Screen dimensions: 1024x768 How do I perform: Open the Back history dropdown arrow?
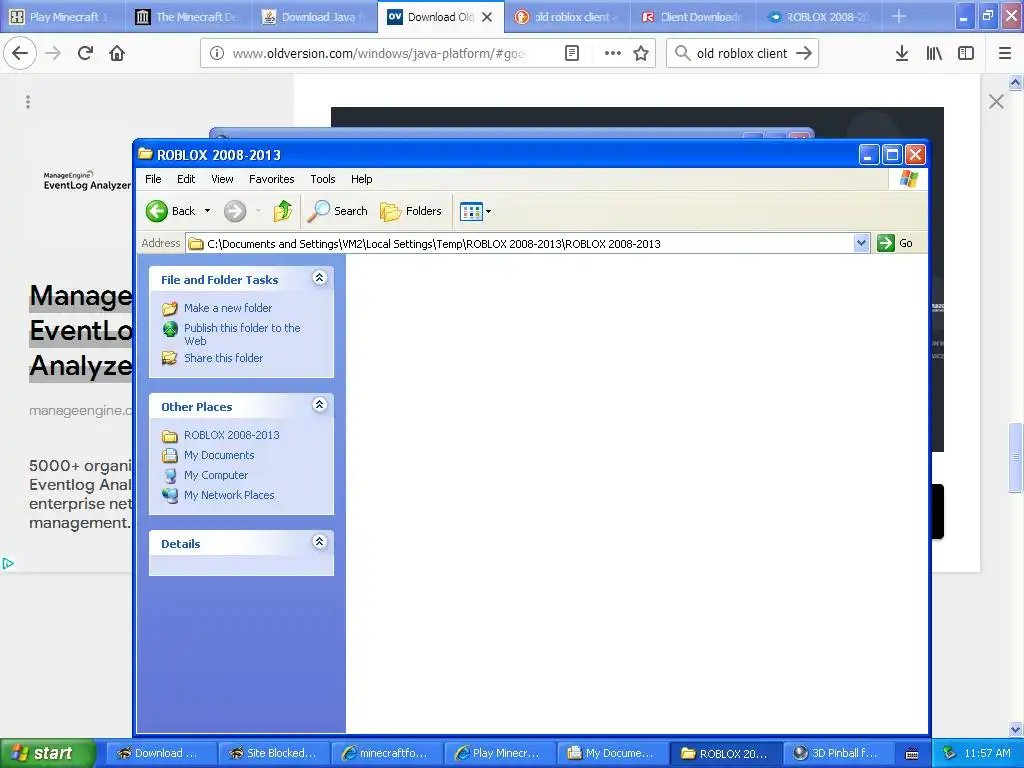point(207,211)
